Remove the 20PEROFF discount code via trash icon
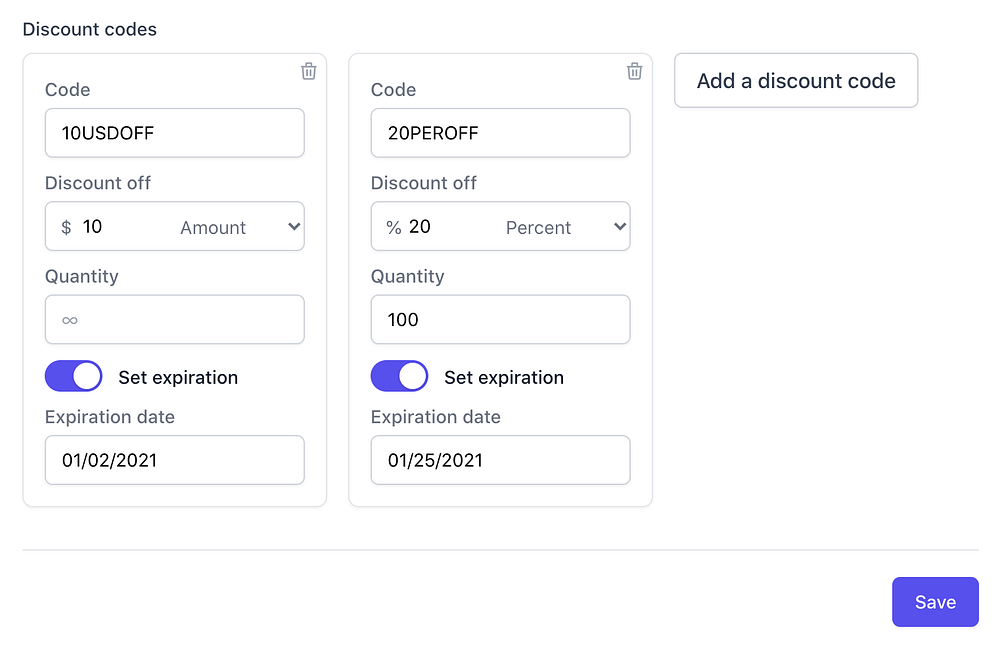The height and width of the screenshot is (648, 1000). click(x=634, y=71)
